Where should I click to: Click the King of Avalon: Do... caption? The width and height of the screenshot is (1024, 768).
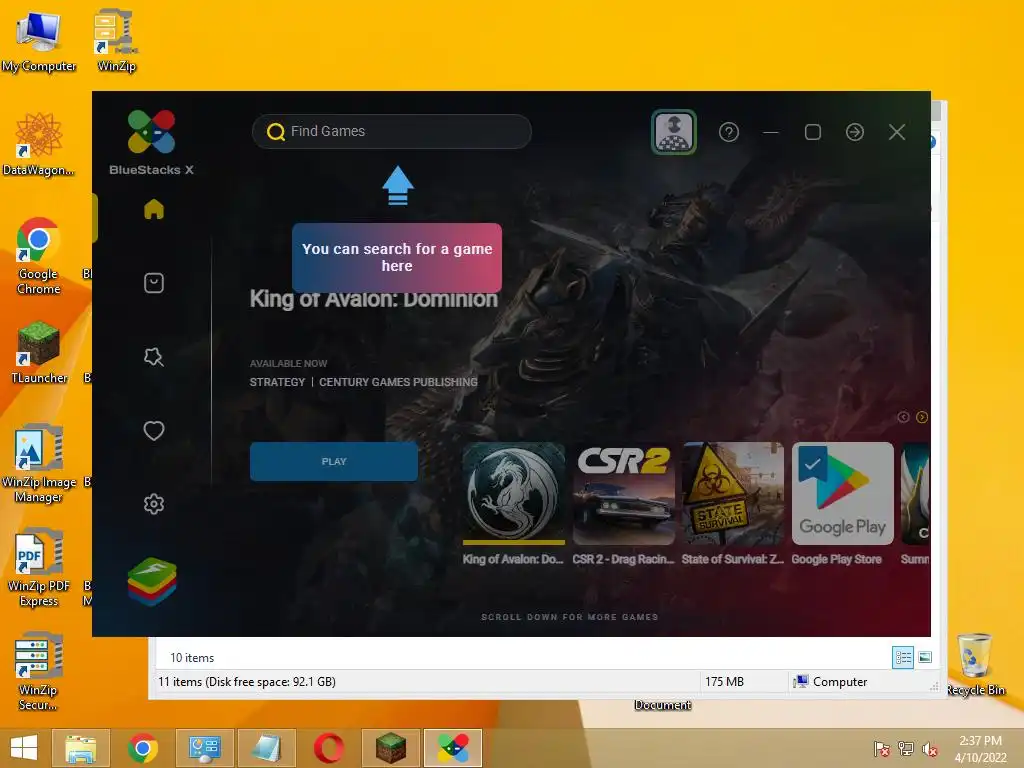point(513,559)
